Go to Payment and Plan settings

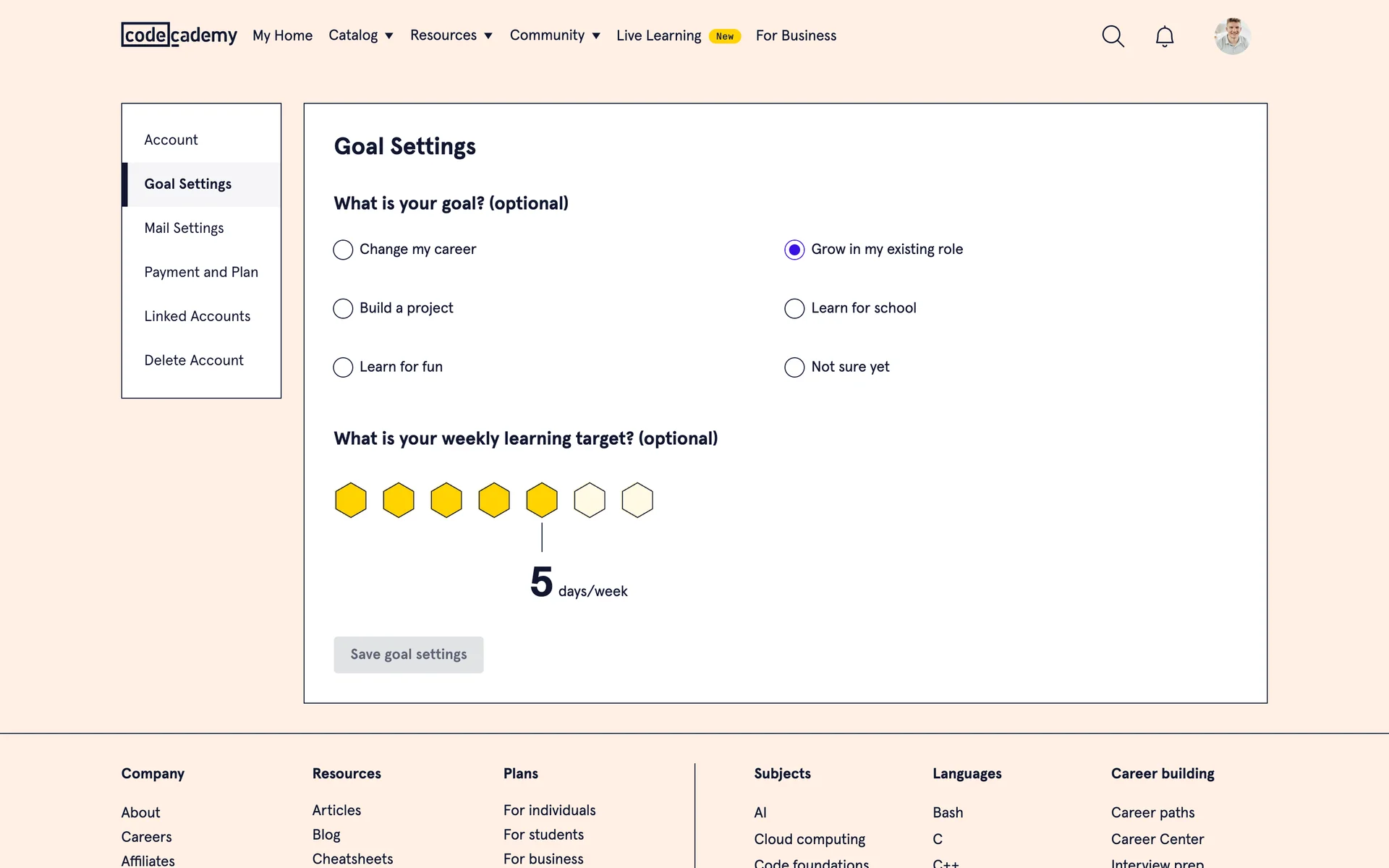[201, 272]
